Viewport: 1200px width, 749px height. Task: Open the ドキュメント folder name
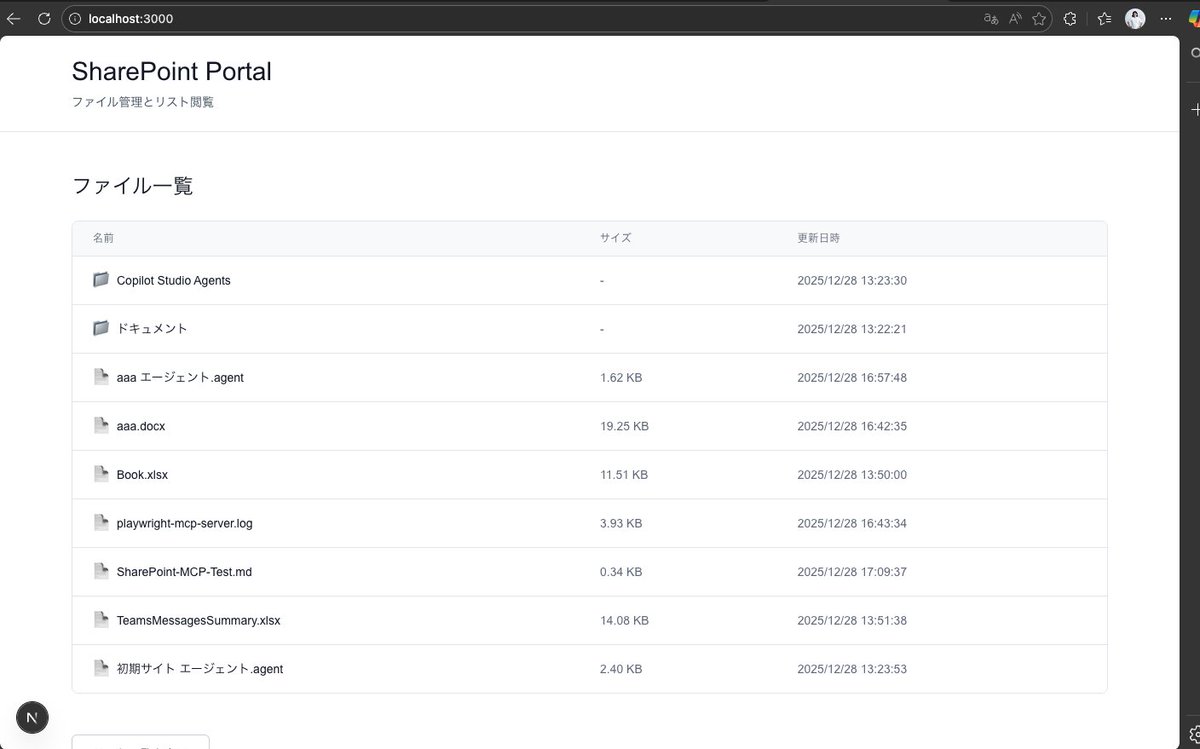[152, 329]
